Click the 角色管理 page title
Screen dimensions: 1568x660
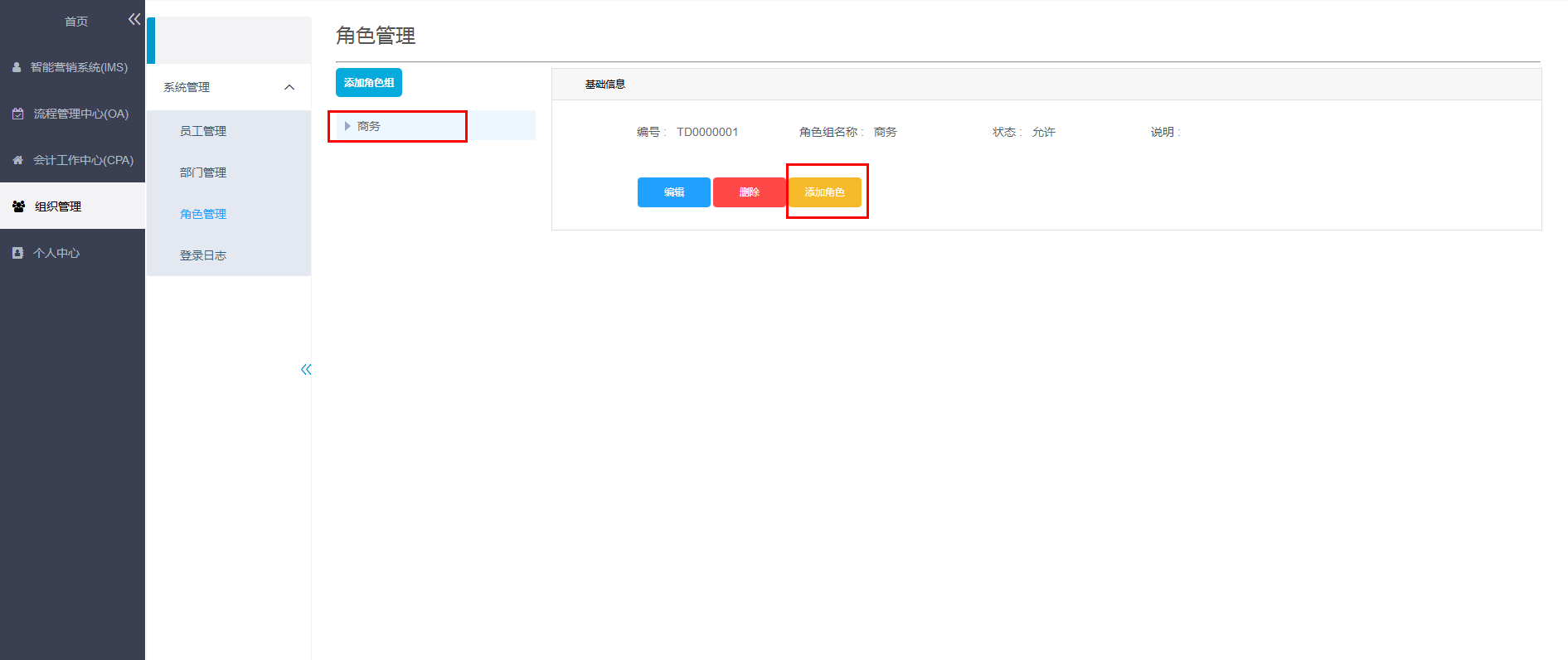pyautogui.click(x=376, y=36)
